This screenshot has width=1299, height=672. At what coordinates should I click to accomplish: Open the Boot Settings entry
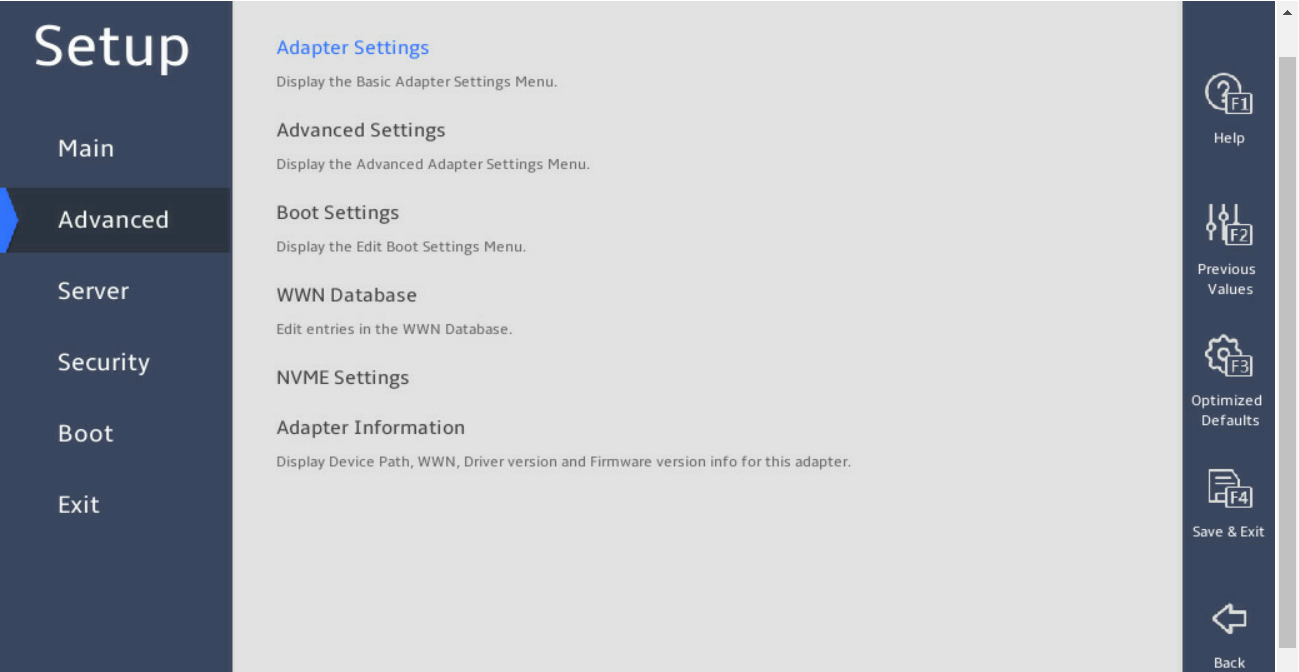point(338,213)
